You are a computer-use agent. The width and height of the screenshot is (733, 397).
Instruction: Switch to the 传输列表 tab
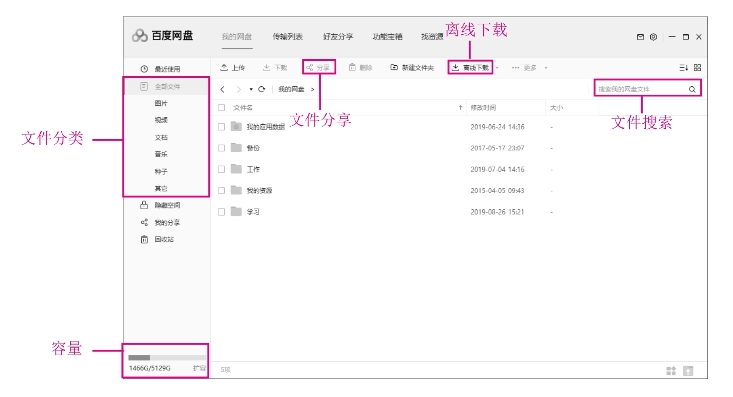point(287,36)
